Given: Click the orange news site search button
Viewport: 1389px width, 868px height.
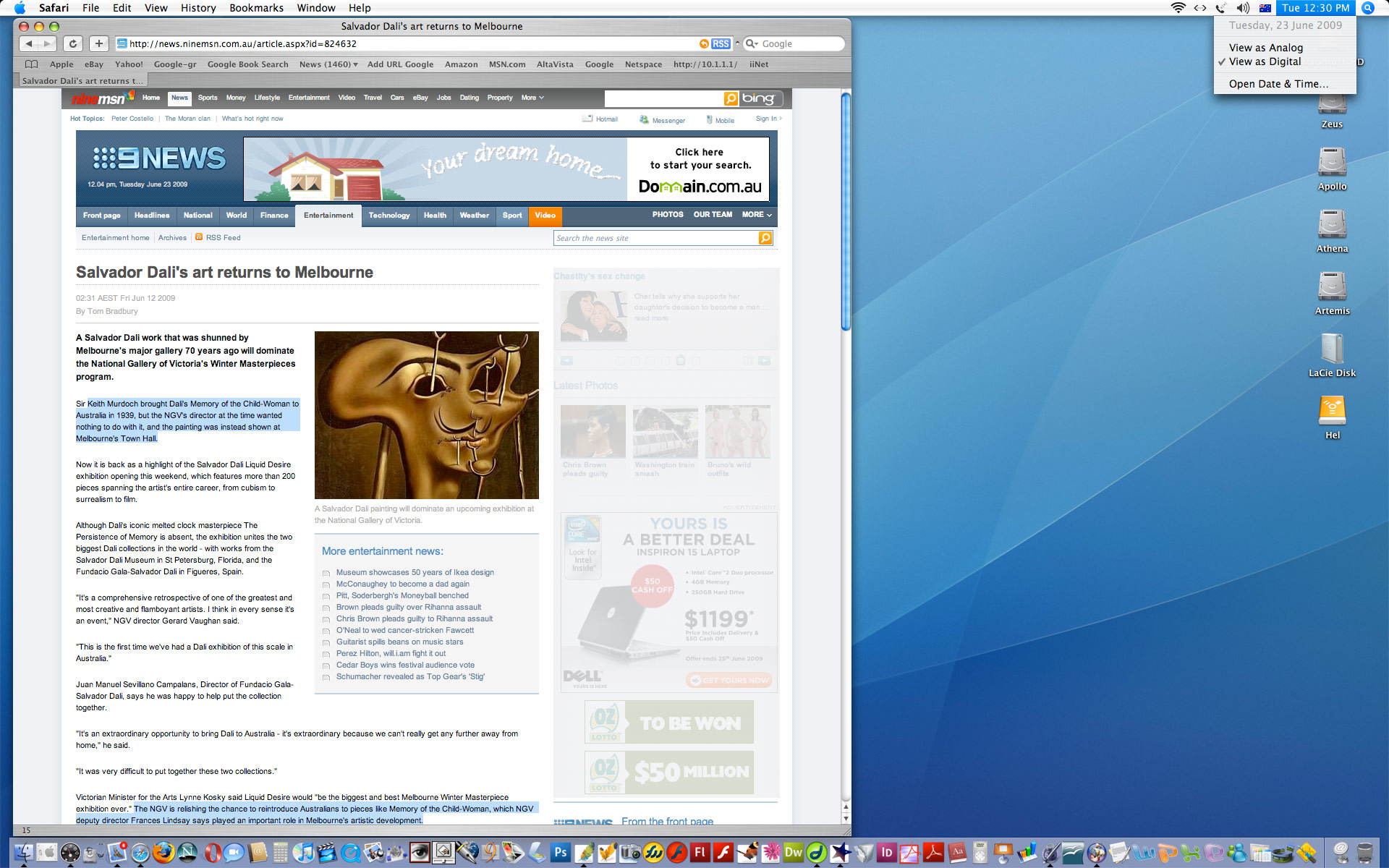Looking at the screenshot, I should coord(765,238).
